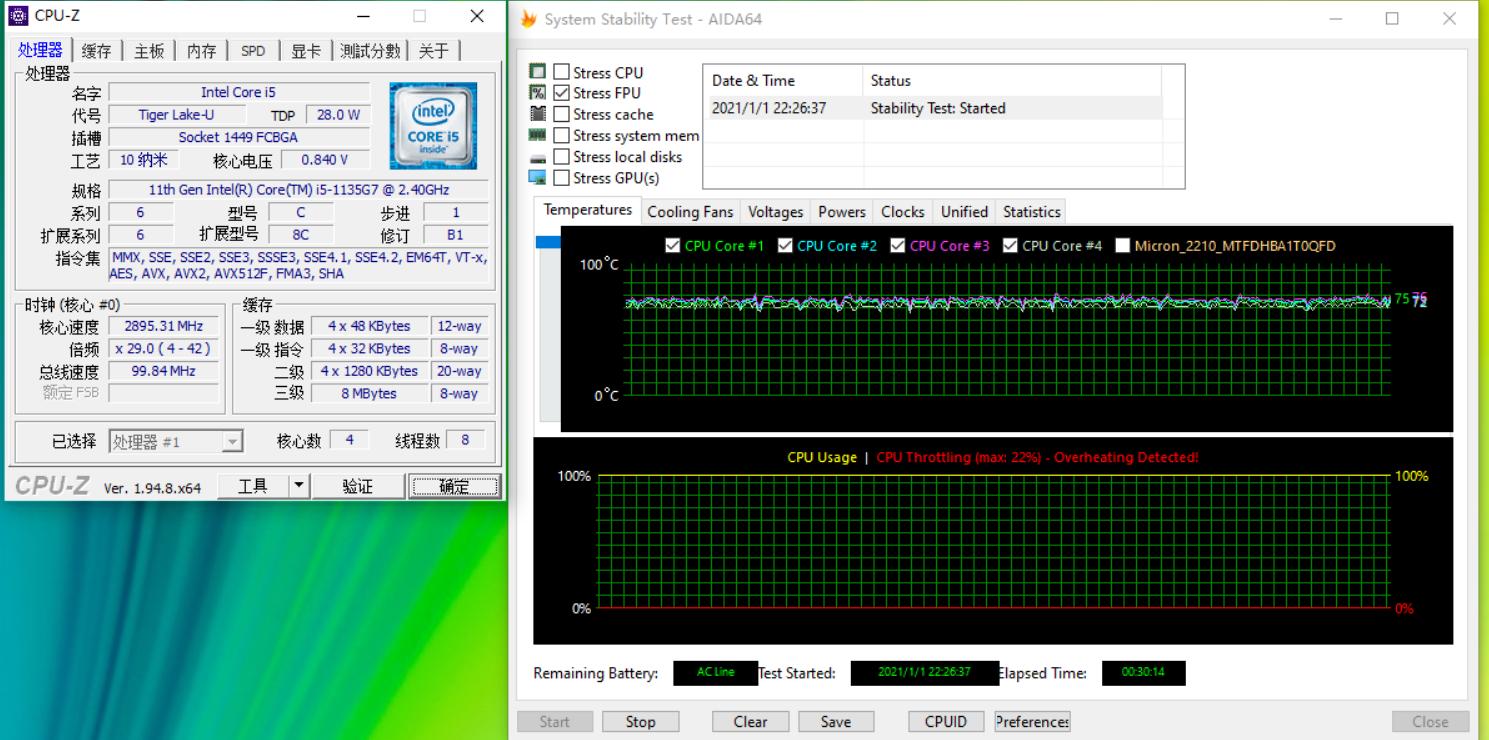Open the 主板 tab in CPU-Z
The height and width of the screenshot is (740, 1489).
coord(150,51)
